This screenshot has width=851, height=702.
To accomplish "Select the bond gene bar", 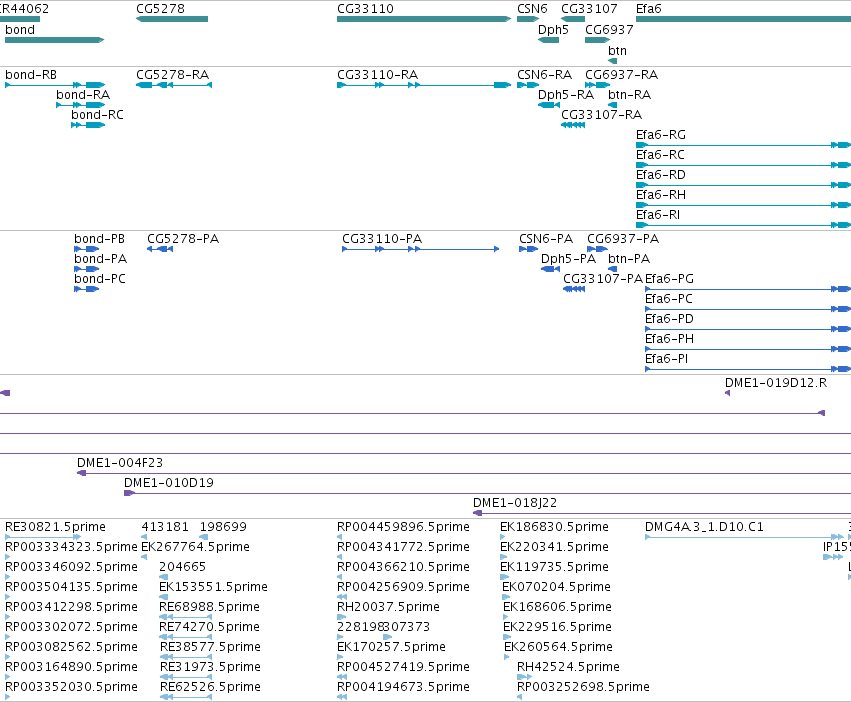I will tap(54, 40).
